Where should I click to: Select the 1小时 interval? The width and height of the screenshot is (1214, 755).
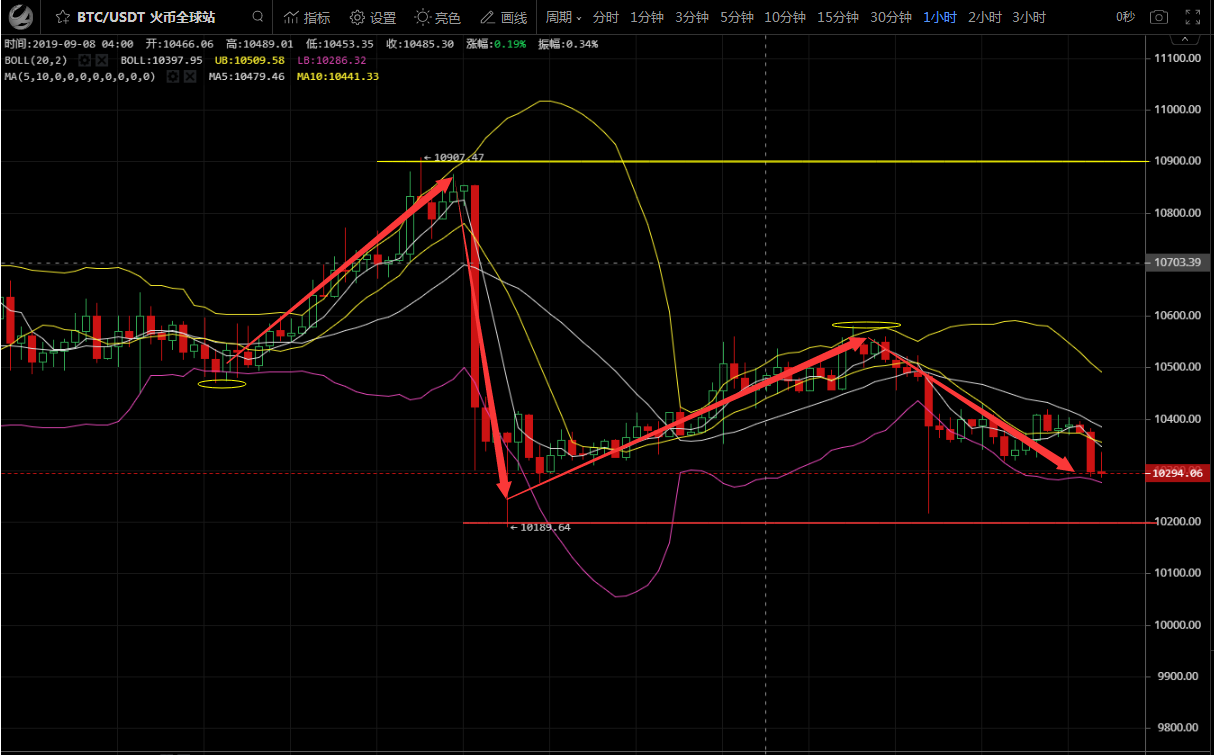(939, 17)
